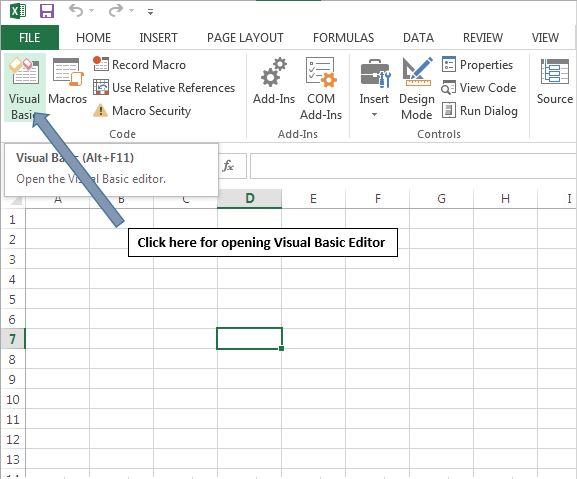Click Run Dialog icon
Image resolution: width=577 pixels, height=479 pixels.
449,110
